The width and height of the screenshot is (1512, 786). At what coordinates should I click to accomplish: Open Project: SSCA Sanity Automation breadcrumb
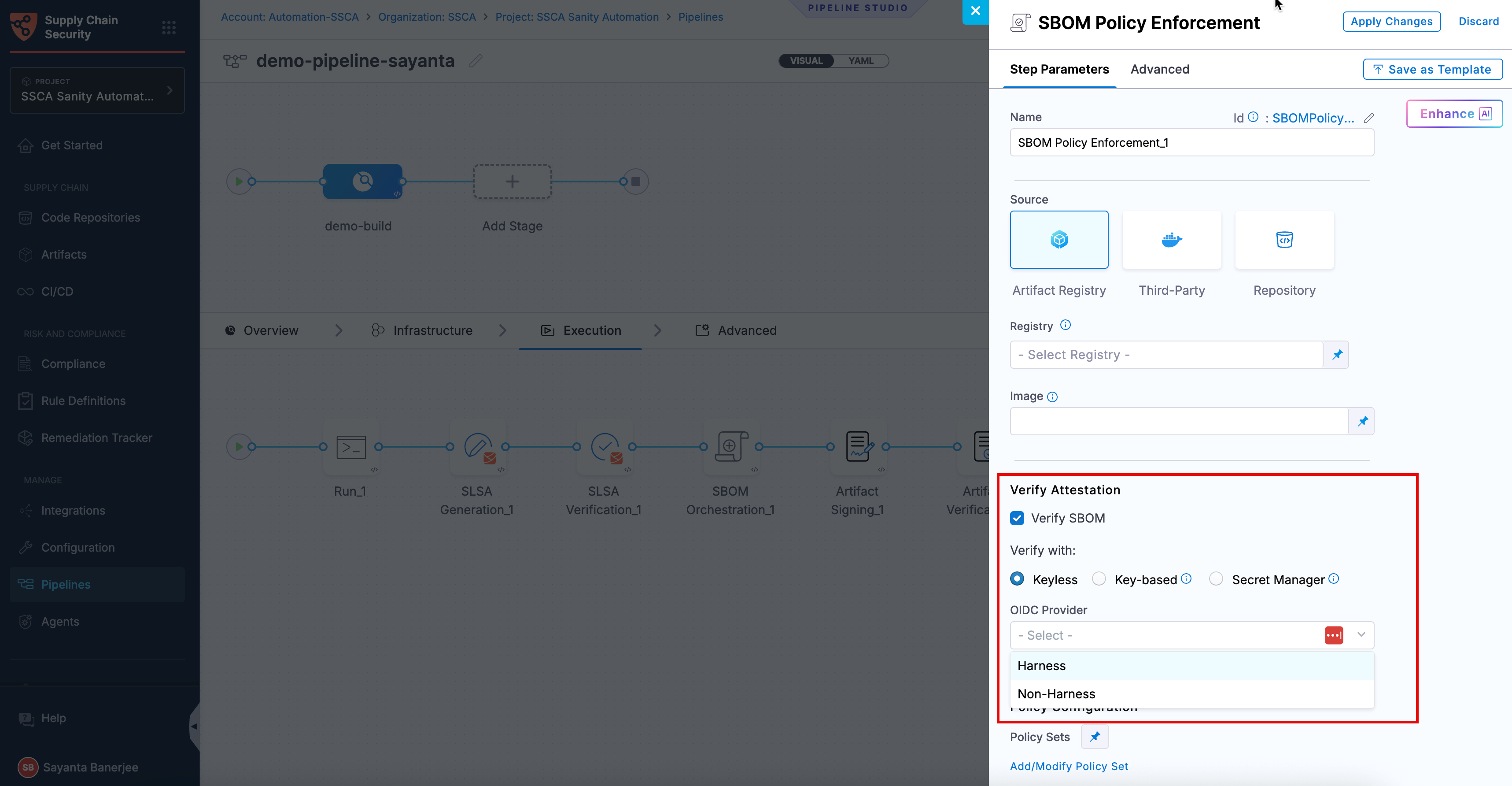pos(577,17)
